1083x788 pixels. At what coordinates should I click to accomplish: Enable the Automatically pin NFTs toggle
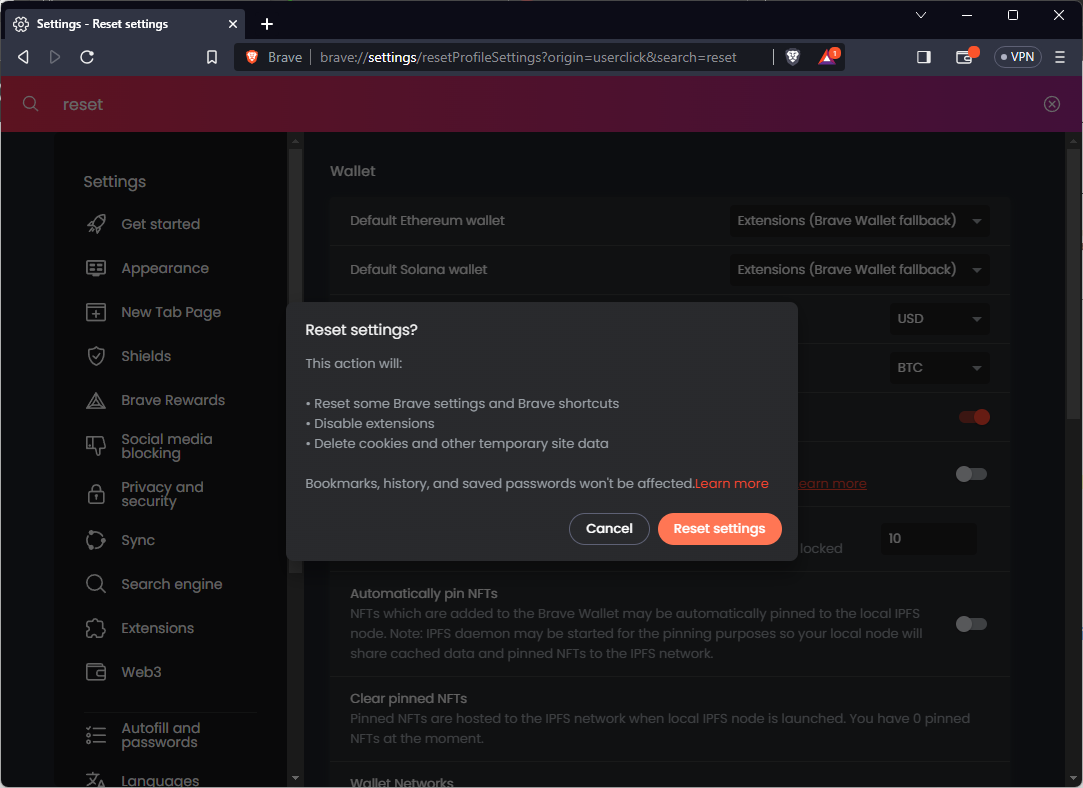click(970, 624)
